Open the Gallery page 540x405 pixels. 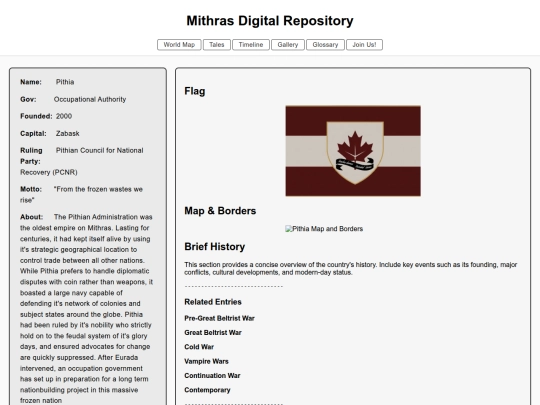[288, 45]
